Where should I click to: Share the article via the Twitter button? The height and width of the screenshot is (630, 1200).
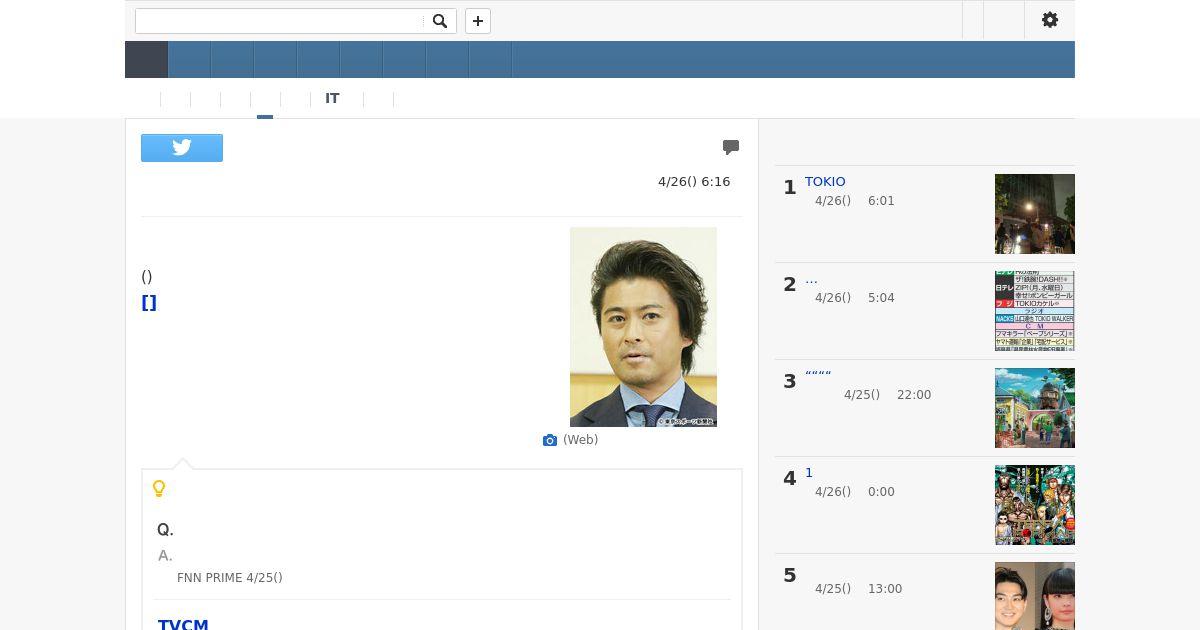182,148
